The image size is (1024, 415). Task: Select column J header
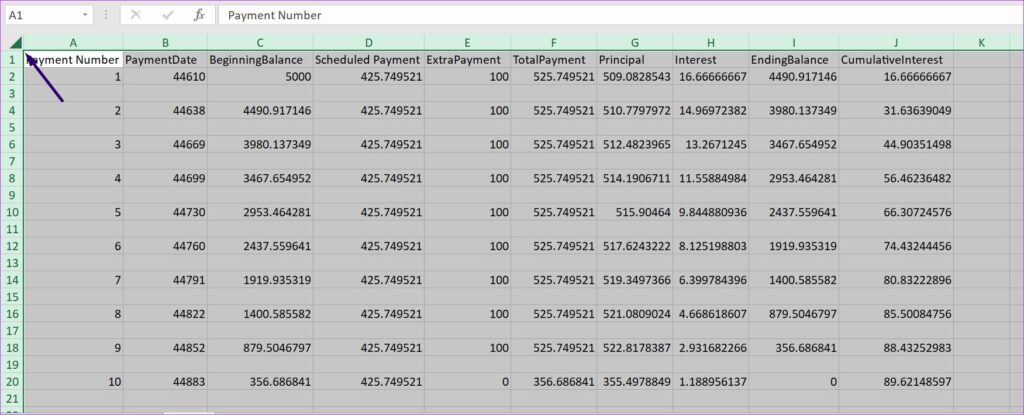tap(896, 43)
